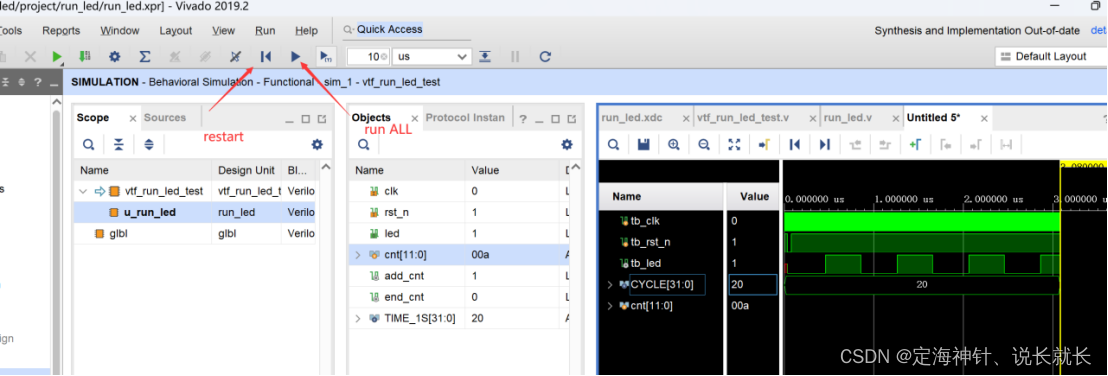Viewport: 1108px width, 376px height.
Task: Click the Relaunch simulation refresh icon
Action: tap(545, 56)
